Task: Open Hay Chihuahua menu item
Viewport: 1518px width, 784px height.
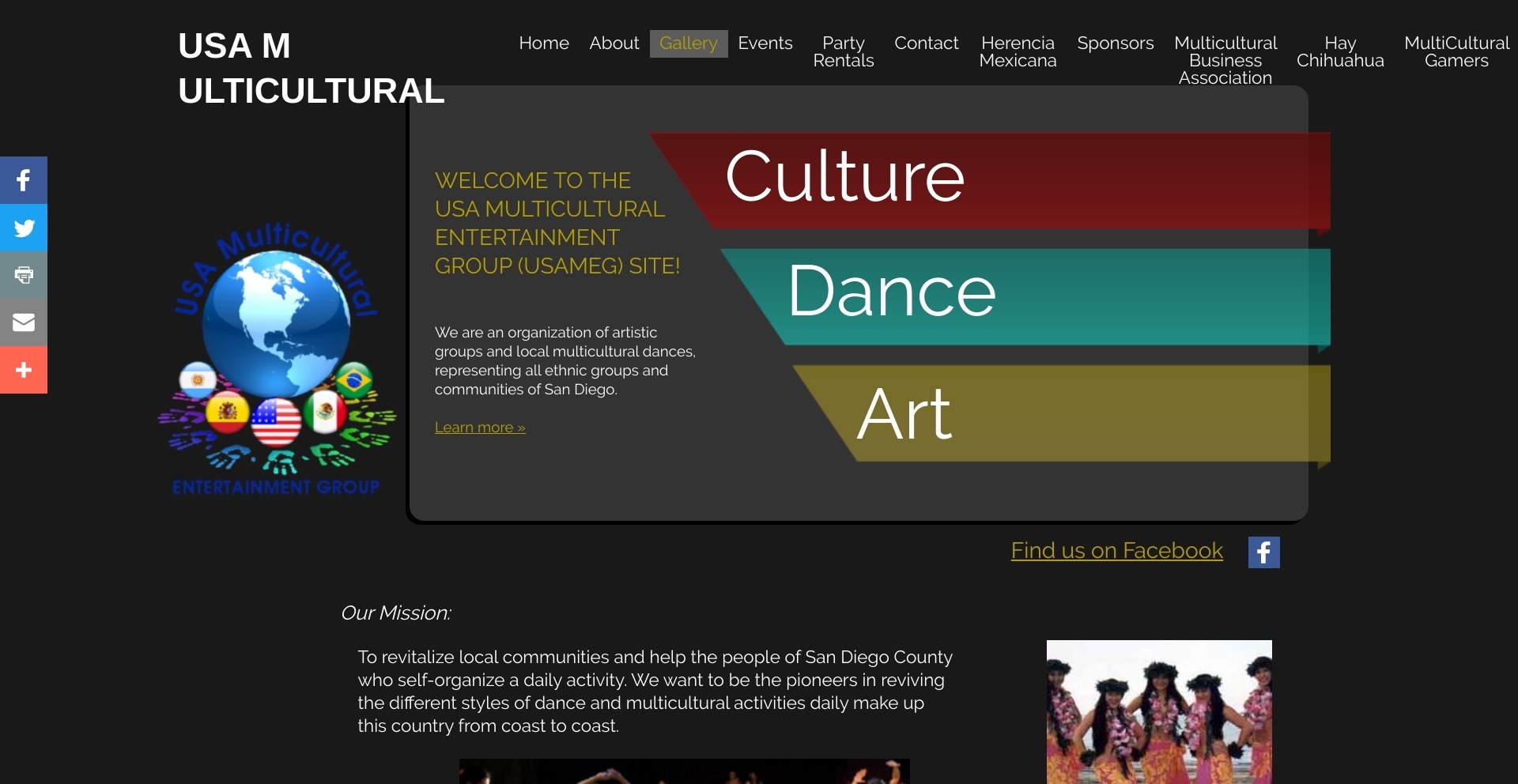Action: (x=1340, y=51)
